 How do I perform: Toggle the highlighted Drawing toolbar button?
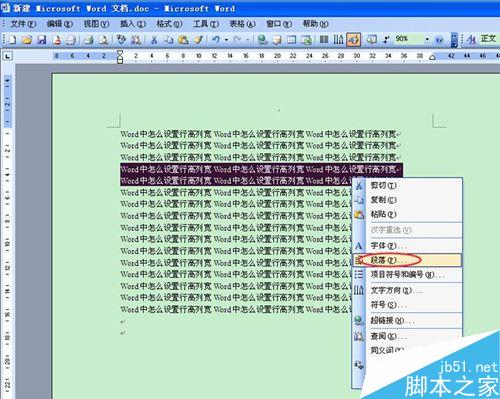tap(353, 40)
